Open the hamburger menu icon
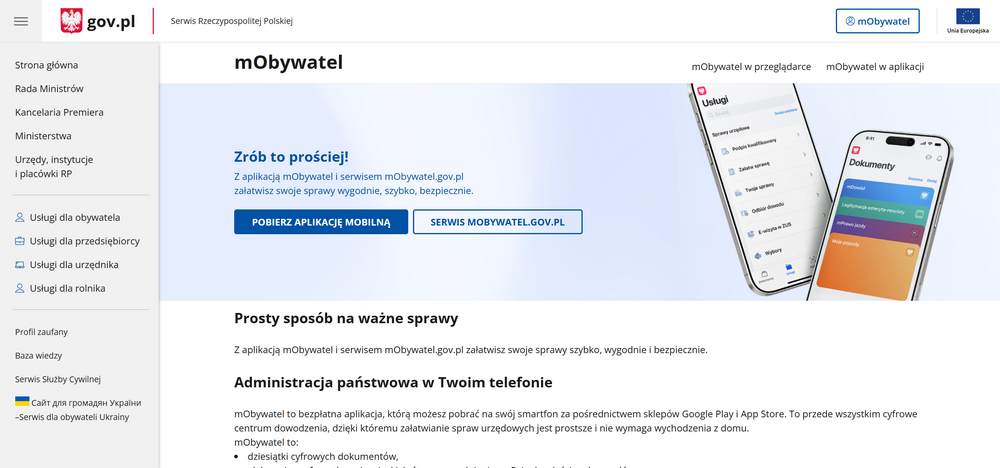Image resolution: width=1000 pixels, height=468 pixels. pyautogui.click(x=21, y=21)
